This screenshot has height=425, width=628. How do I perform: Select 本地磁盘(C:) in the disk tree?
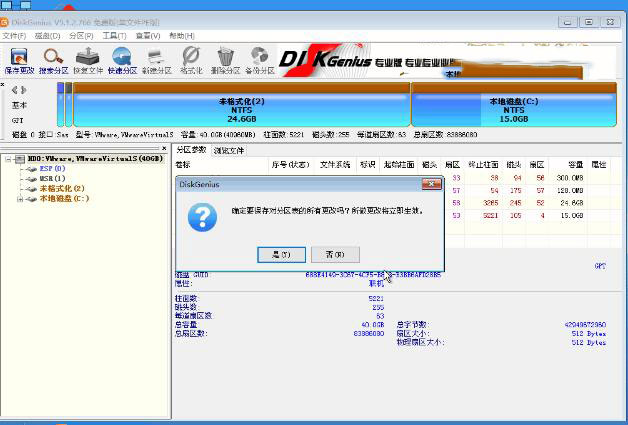[64, 198]
